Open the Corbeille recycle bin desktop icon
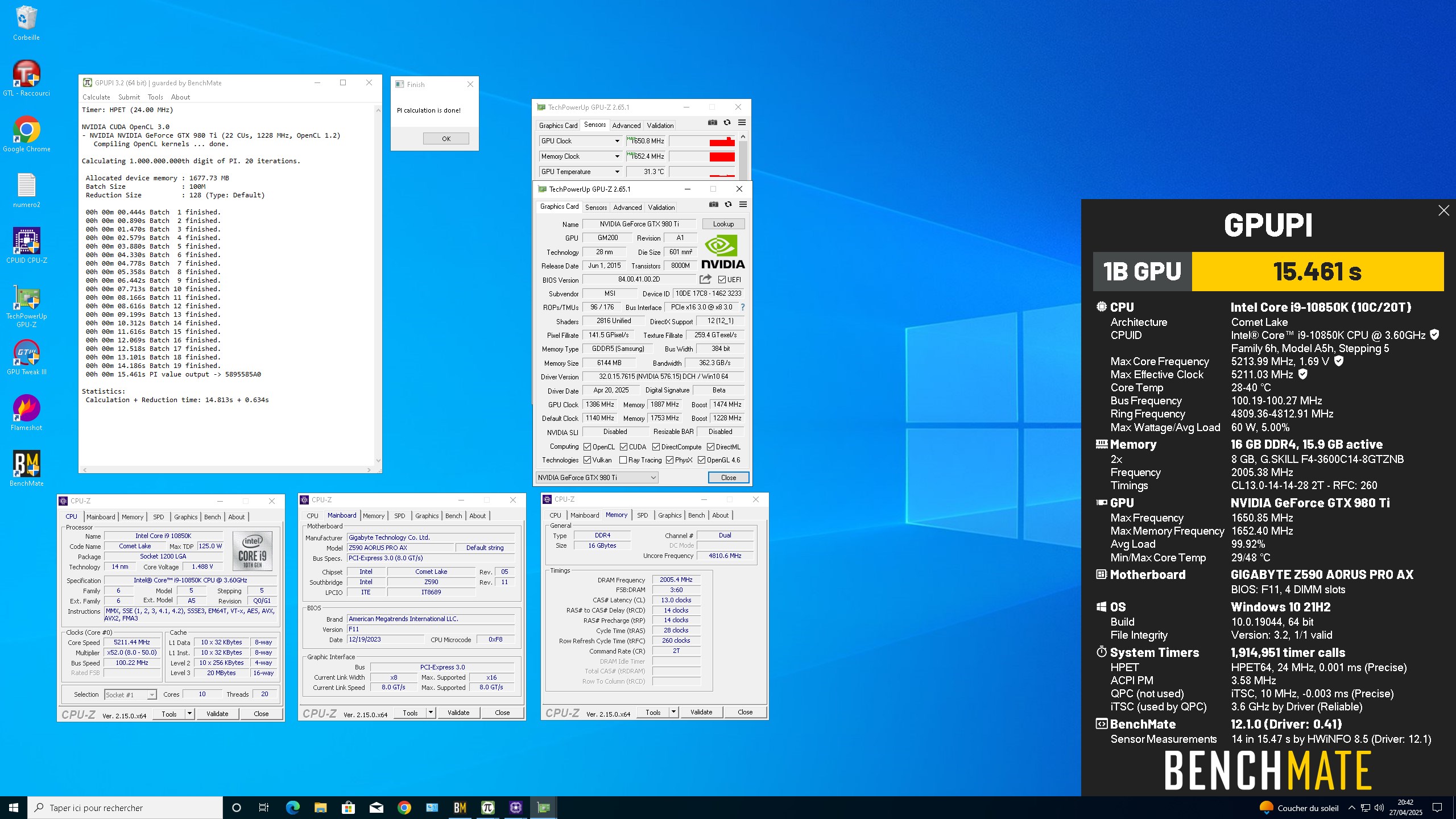The width and height of the screenshot is (1456, 819). [26, 23]
